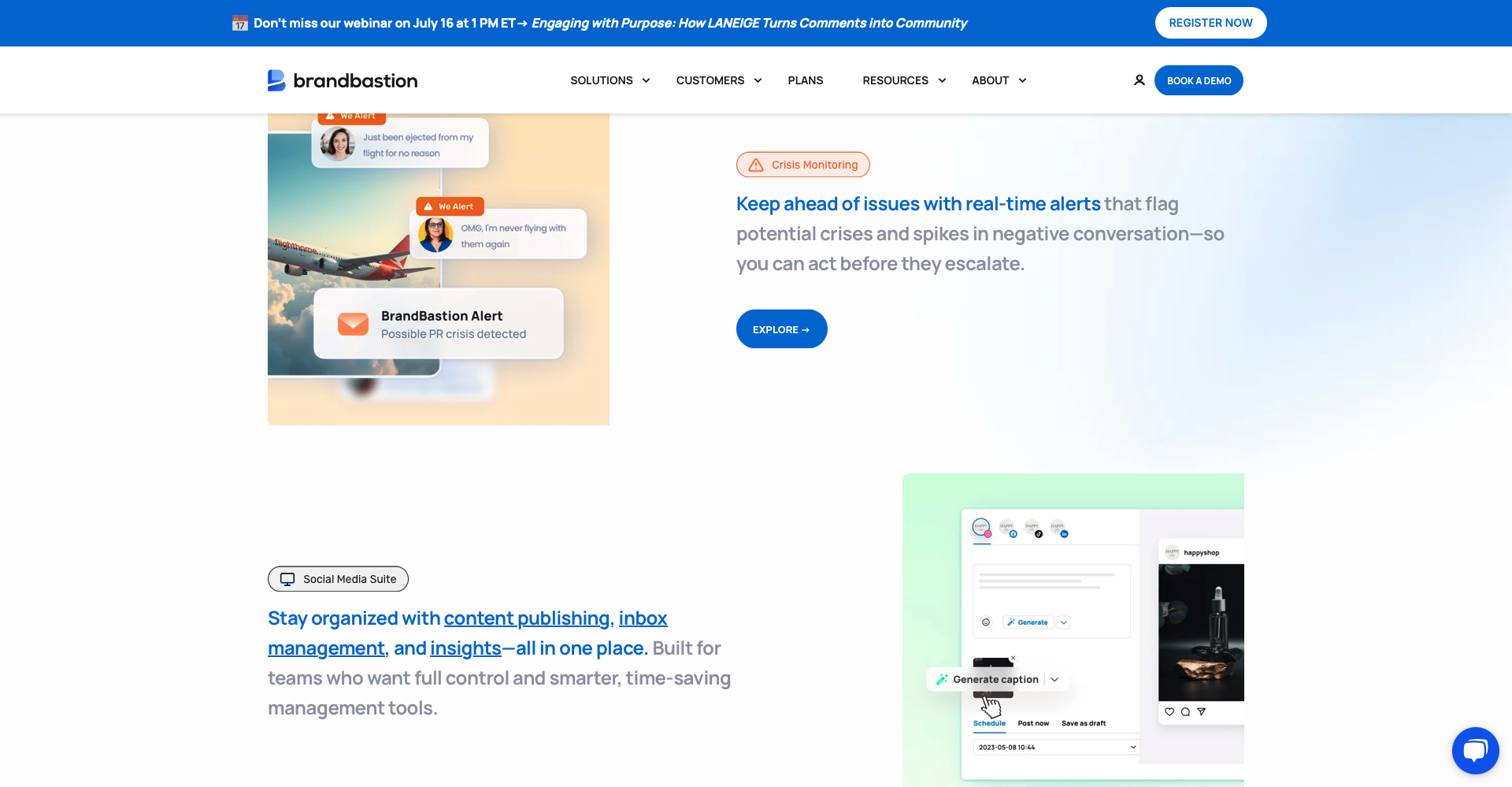The width and height of the screenshot is (1512, 787).
Task: Open CUSTOMERS in the navigation
Action: 710,80
